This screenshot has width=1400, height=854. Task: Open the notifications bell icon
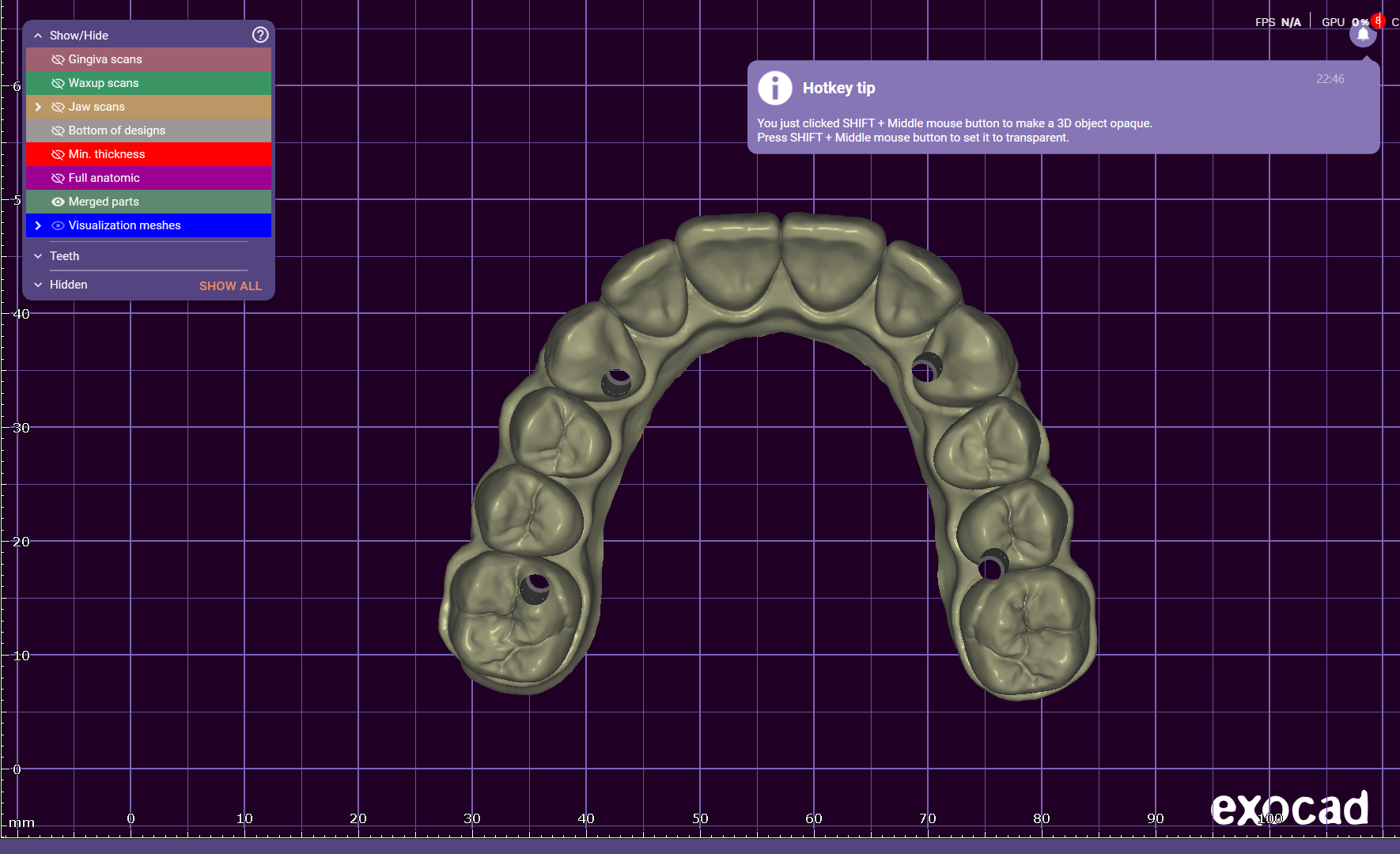pyautogui.click(x=1362, y=35)
